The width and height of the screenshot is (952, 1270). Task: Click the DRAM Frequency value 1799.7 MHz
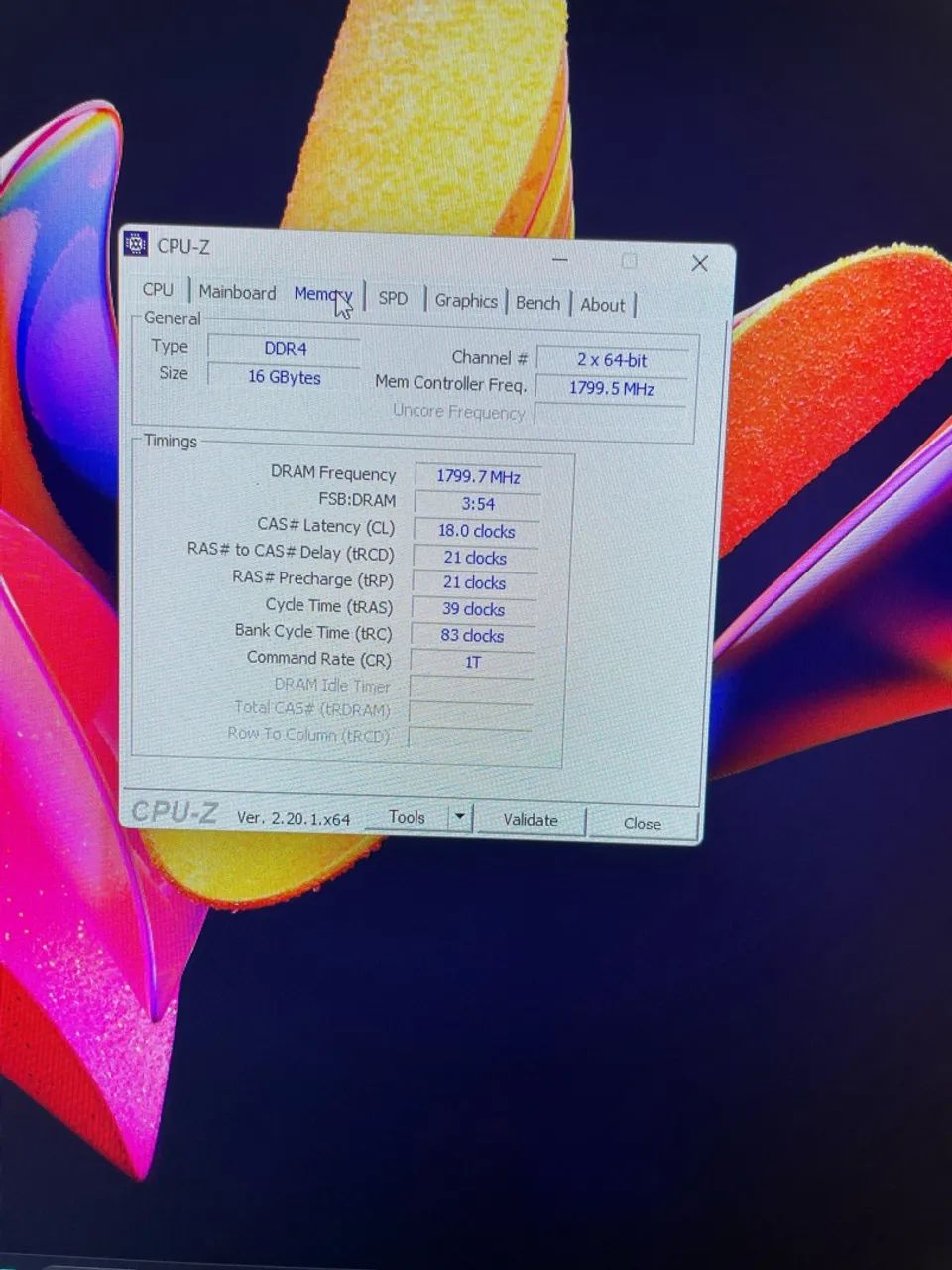pos(478,477)
